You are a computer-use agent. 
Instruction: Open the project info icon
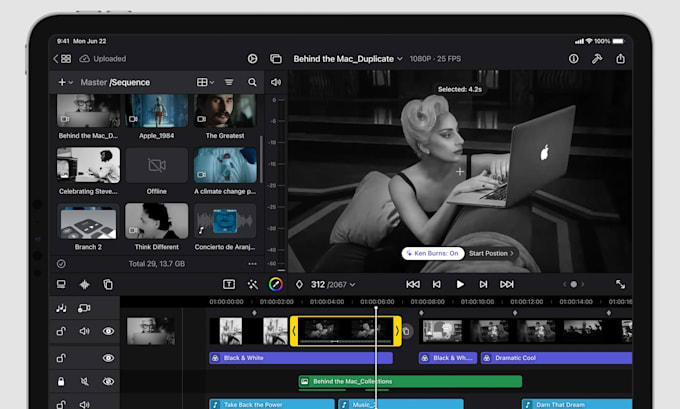tap(573, 59)
